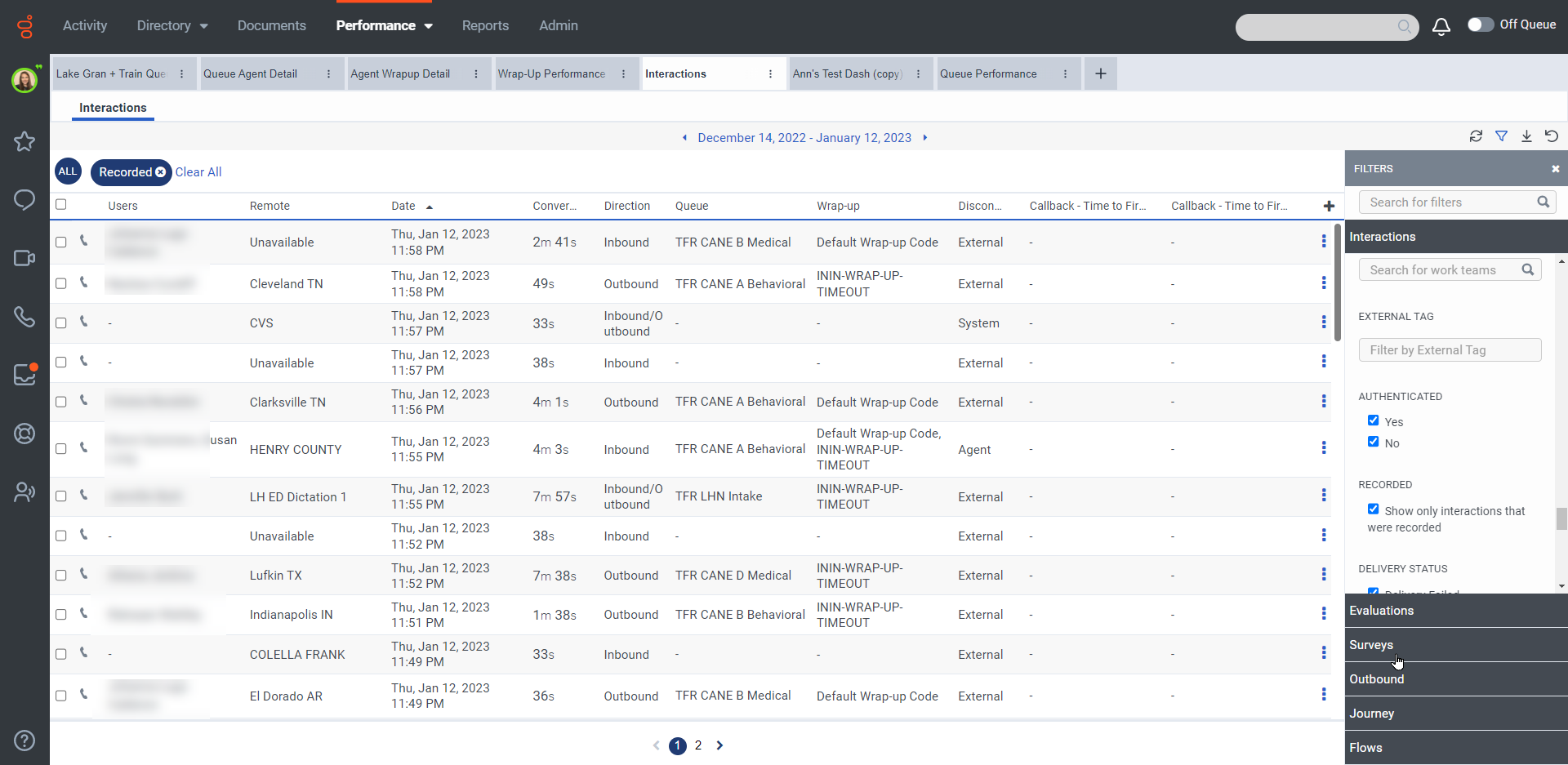The height and width of the screenshot is (765, 1568).
Task: Open the Activity menu
Action: click(x=85, y=26)
